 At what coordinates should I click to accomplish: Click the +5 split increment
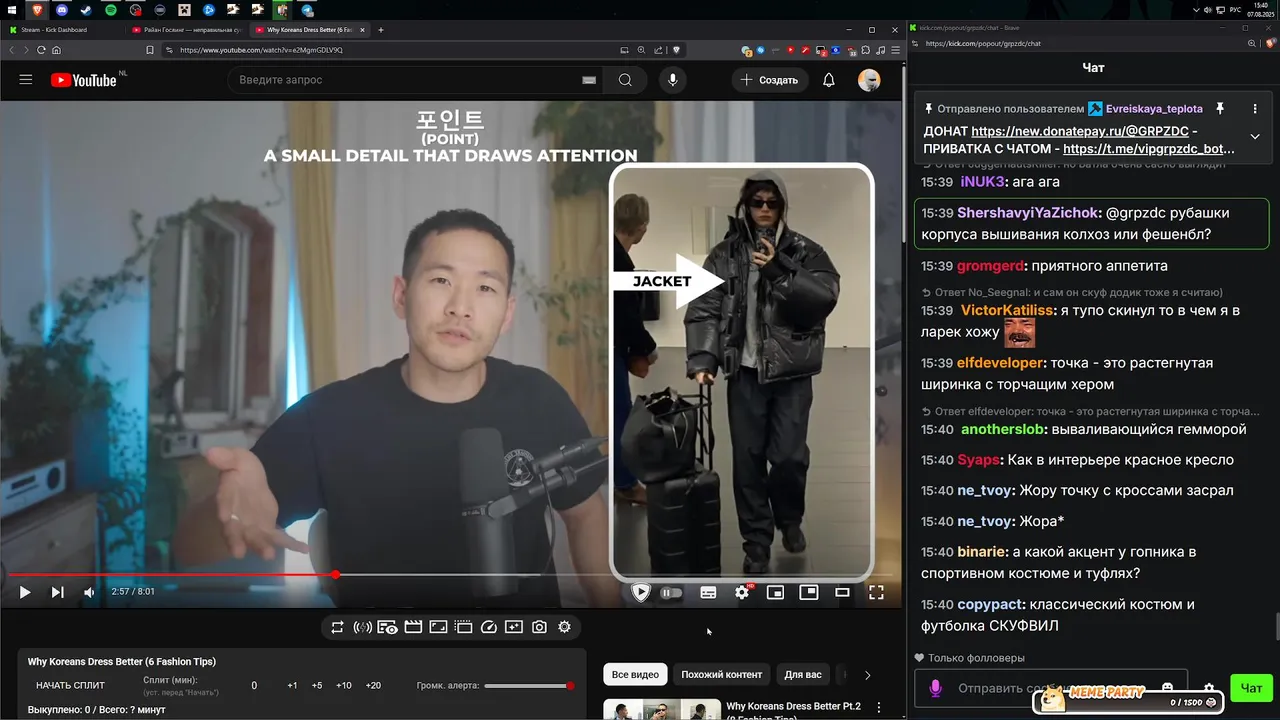click(x=317, y=686)
